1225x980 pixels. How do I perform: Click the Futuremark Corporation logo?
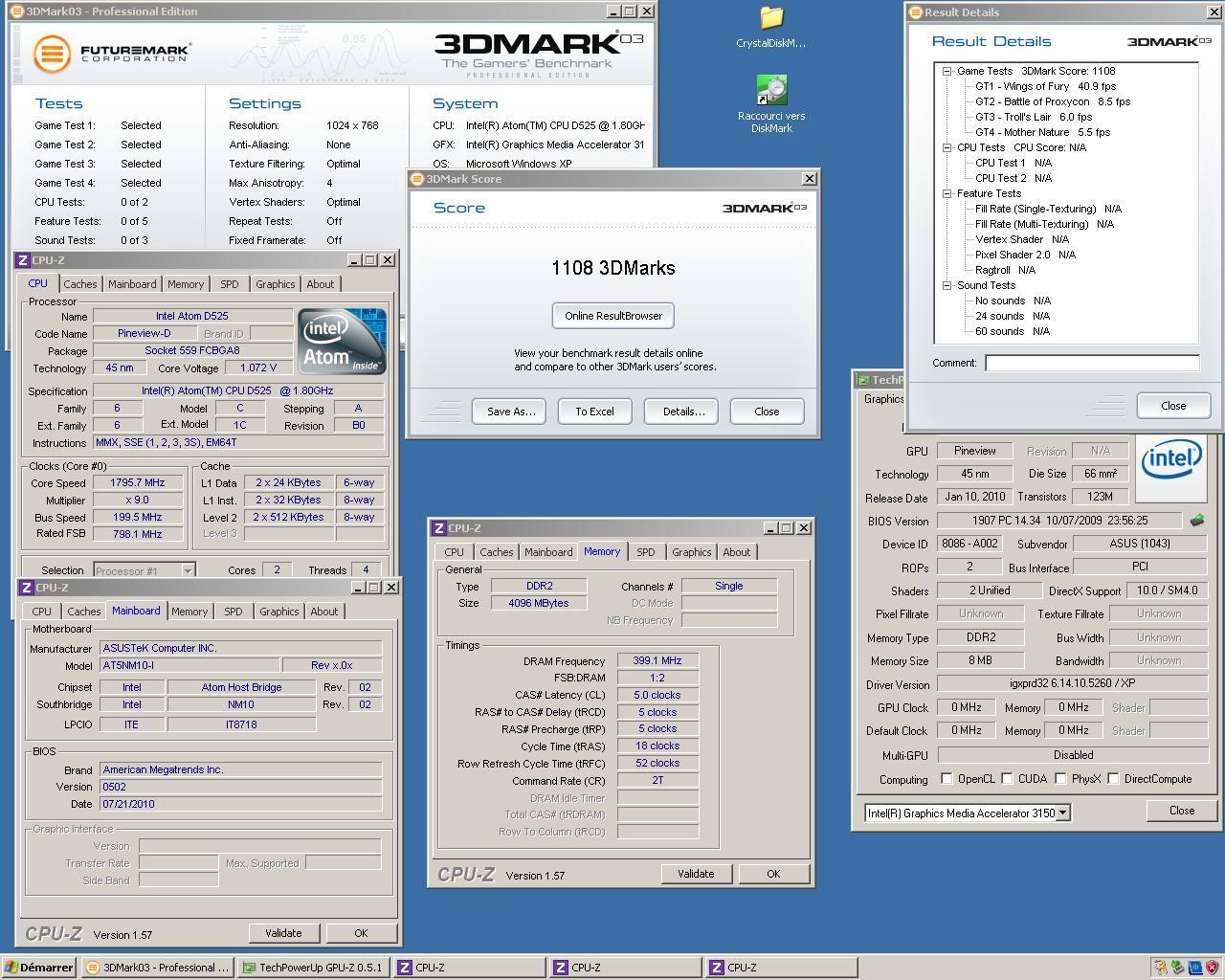112,53
